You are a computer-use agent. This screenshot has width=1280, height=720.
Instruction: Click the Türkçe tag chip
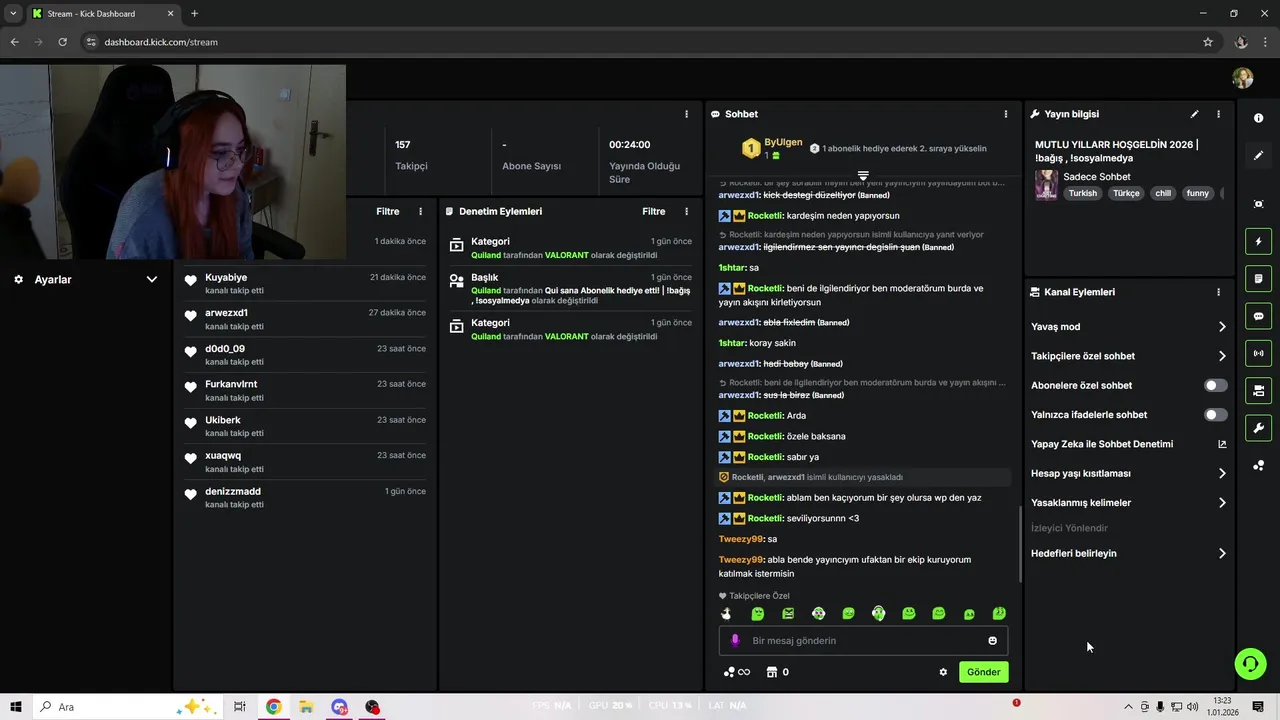click(1126, 193)
